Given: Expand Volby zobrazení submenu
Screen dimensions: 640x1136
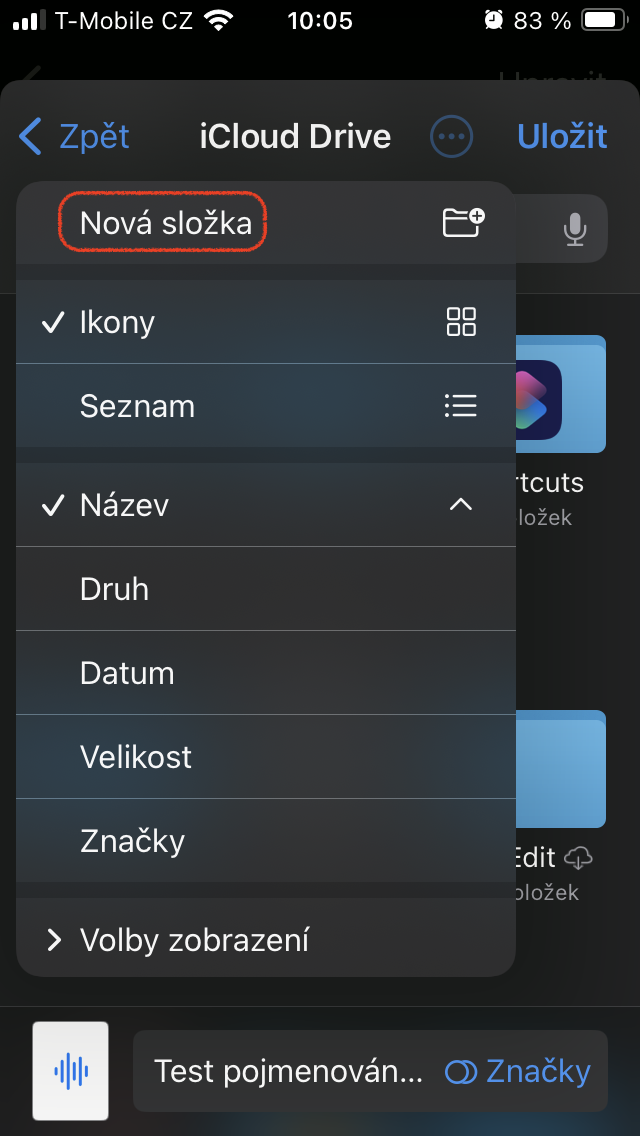Looking at the screenshot, I should coord(194,940).
